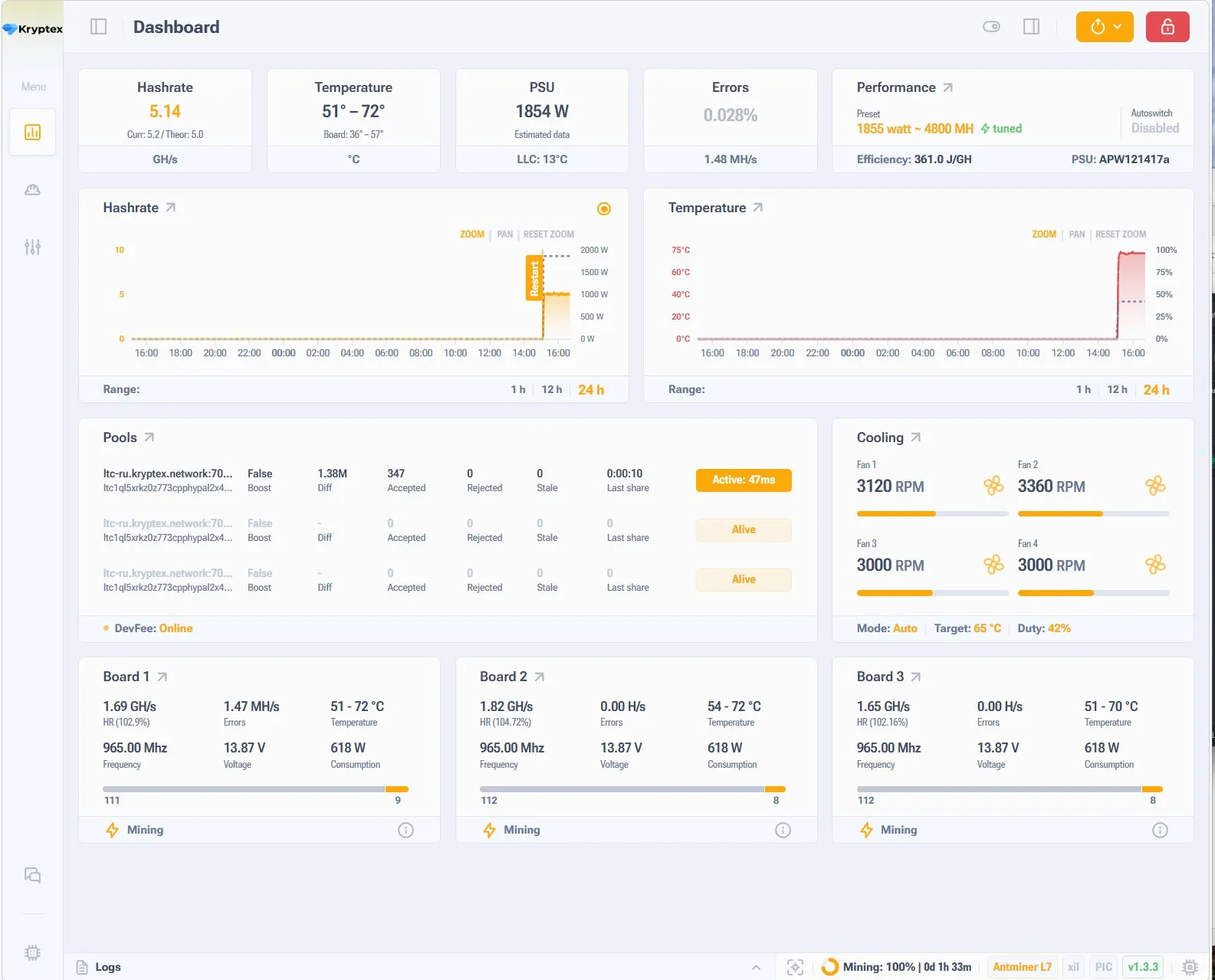Open Temperature chart details arrow
Image resolution: width=1215 pixels, height=980 pixels.
click(x=758, y=208)
